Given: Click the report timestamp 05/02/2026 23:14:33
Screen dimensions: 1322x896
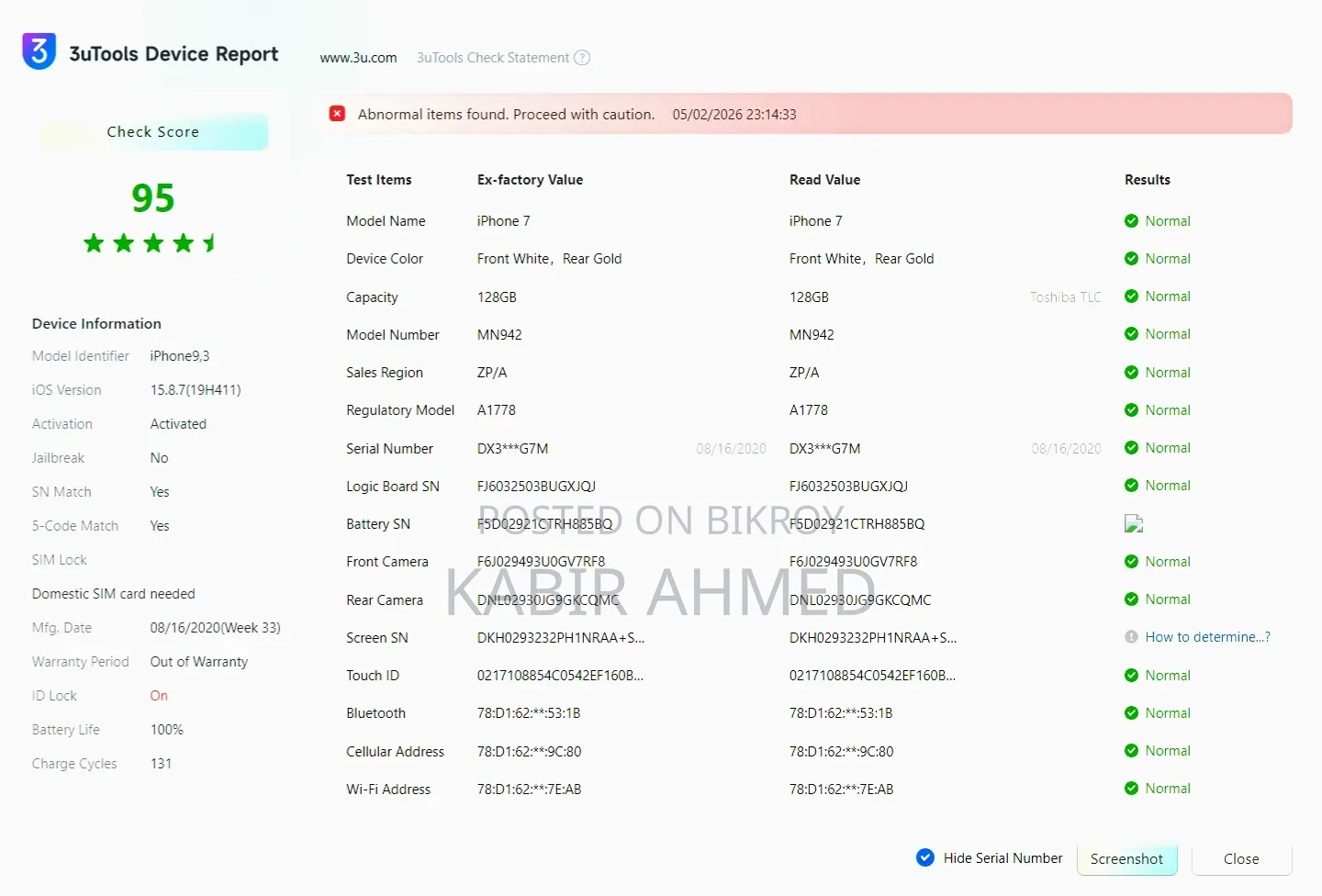Looking at the screenshot, I should coord(734,115).
